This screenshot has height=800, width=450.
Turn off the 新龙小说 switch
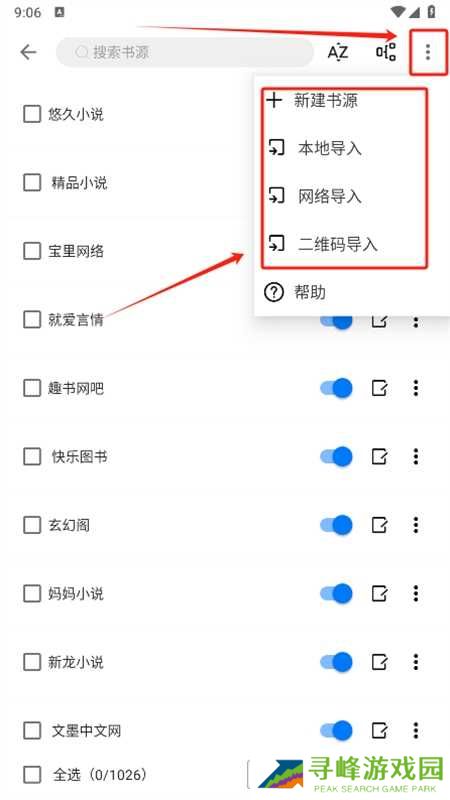(x=336, y=662)
